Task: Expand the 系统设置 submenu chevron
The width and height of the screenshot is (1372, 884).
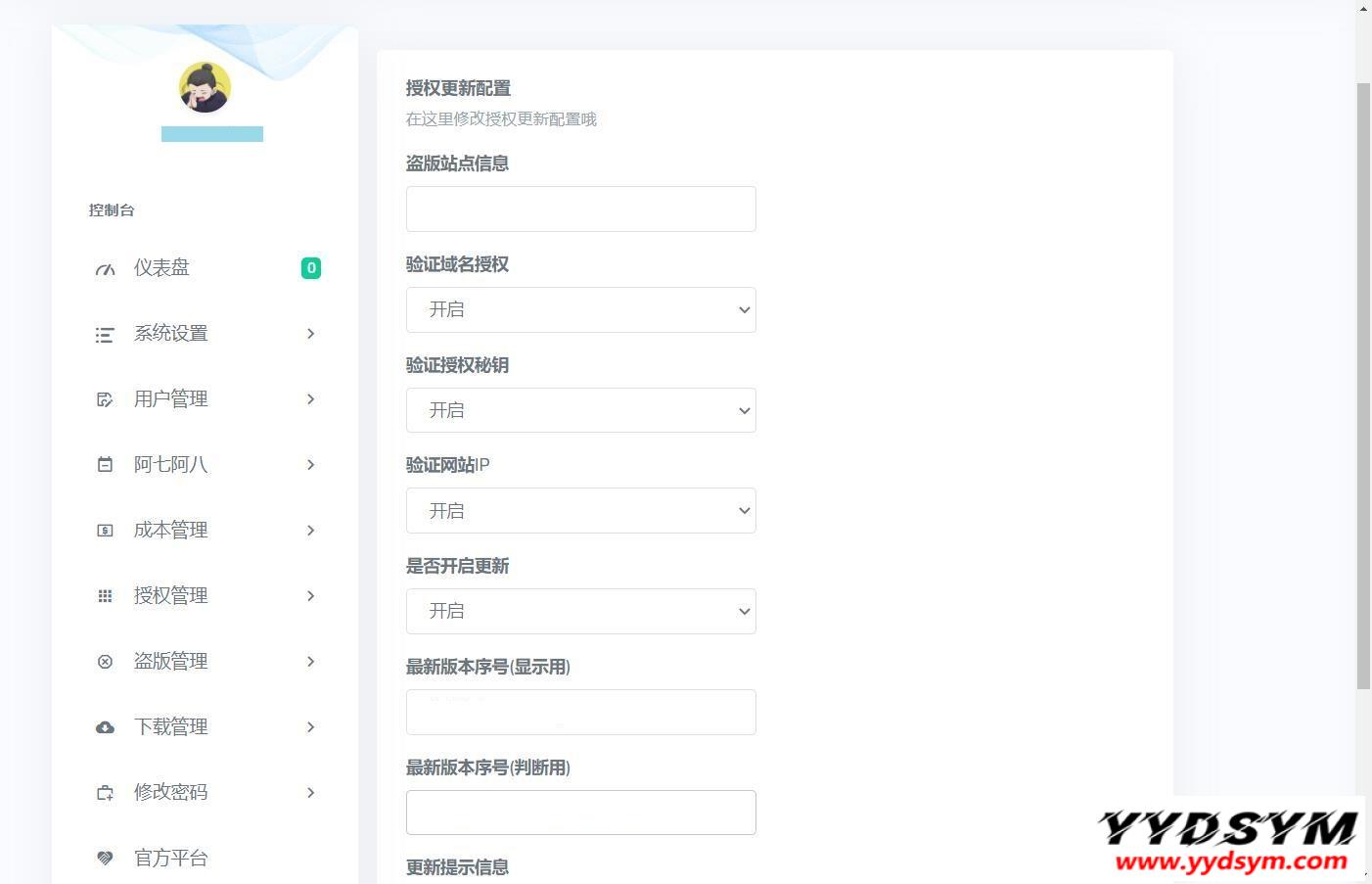Action: pyautogui.click(x=310, y=334)
